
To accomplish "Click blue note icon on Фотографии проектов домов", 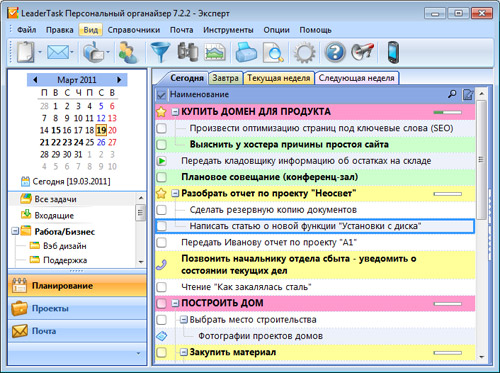I will pyautogui.click(x=162, y=336).
